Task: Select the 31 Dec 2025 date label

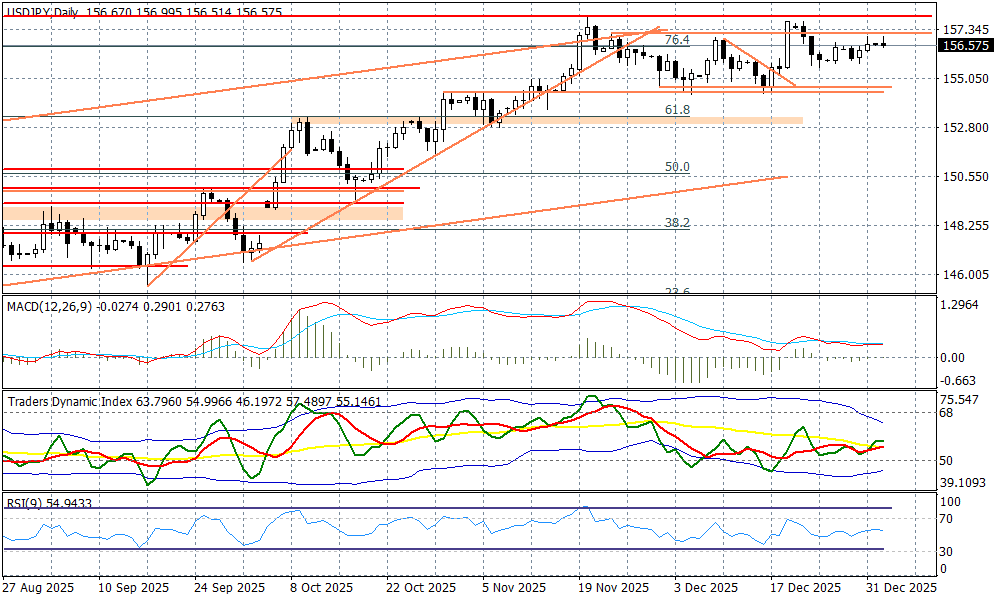Action: tap(901, 587)
